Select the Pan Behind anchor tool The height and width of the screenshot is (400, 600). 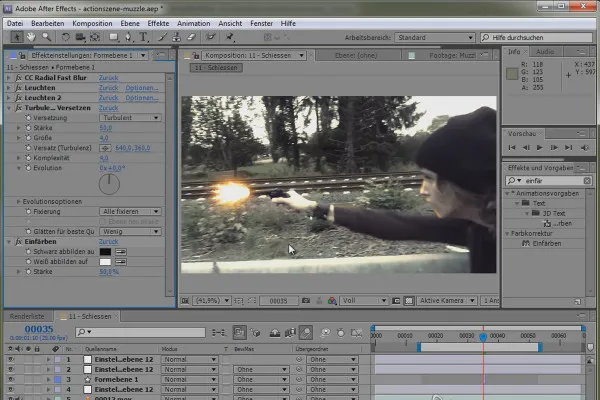[95, 37]
